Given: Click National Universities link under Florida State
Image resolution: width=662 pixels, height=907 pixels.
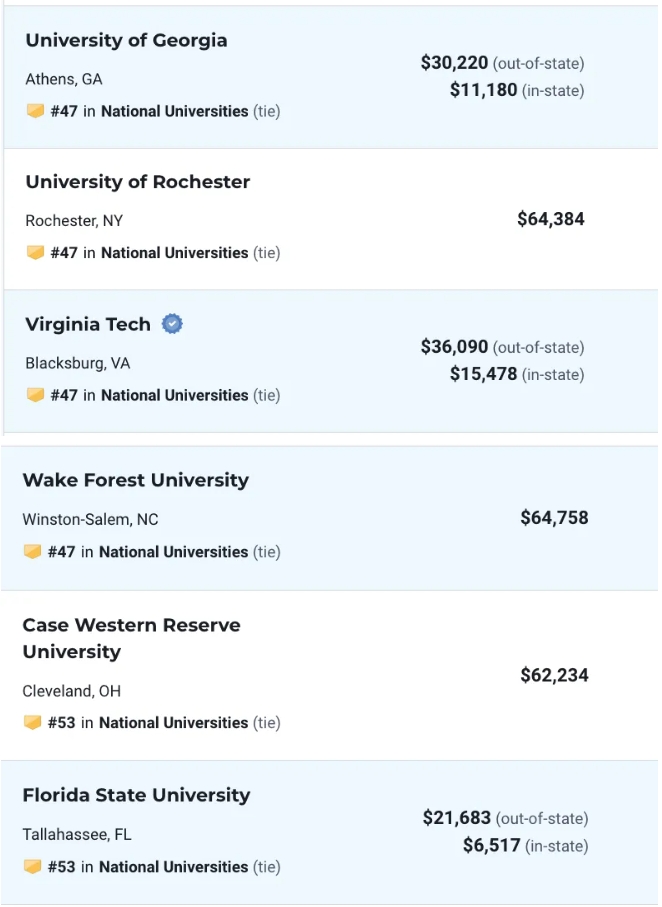Looking at the screenshot, I should [172, 867].
